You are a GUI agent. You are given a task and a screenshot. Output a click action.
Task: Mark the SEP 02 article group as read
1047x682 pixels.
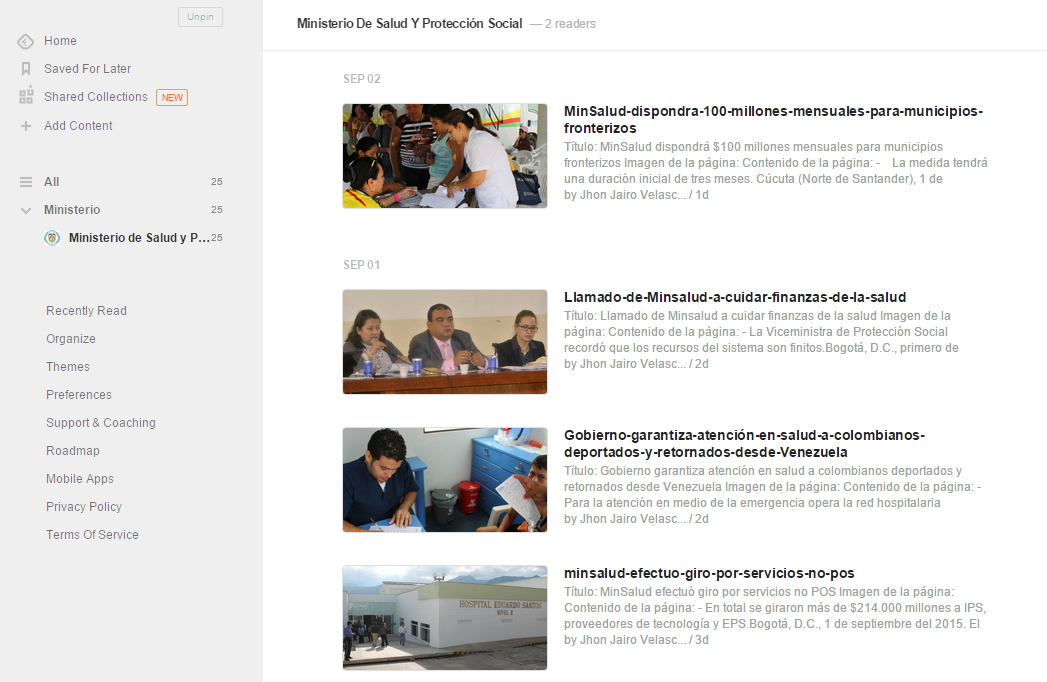tap(361, 78)
